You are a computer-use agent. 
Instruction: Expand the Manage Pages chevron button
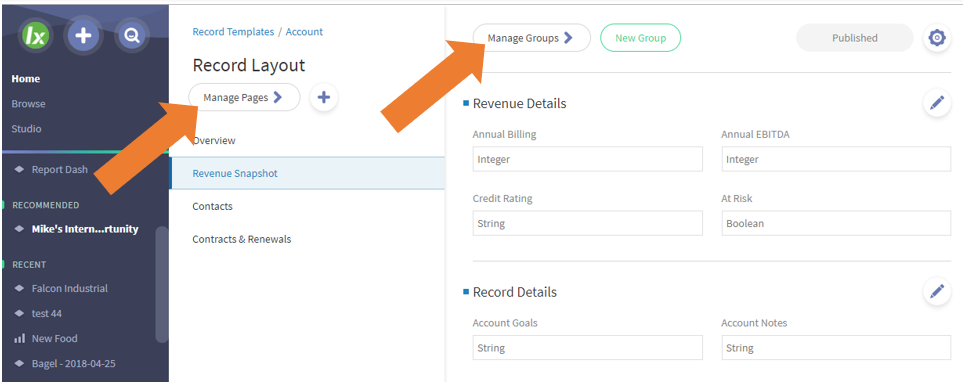coord(244,97)
